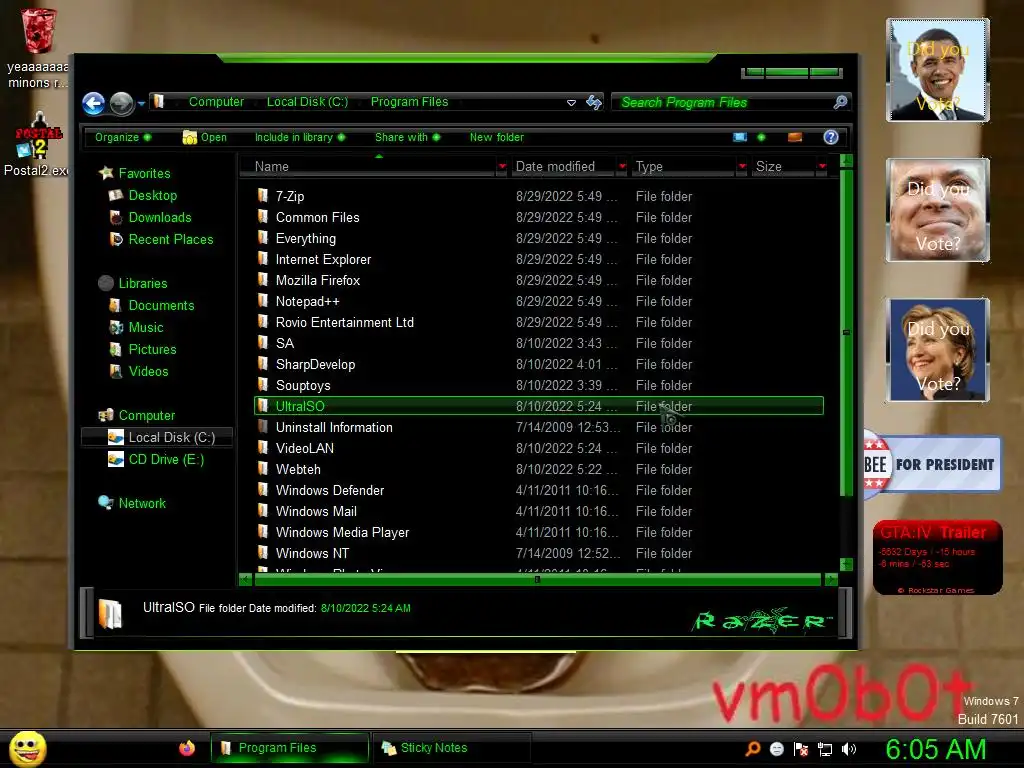Click the GTA:IV Trailer countdown gadget
Viewport: 1024px width, 768px height.
pyautogui.click(x=937, y=557)
